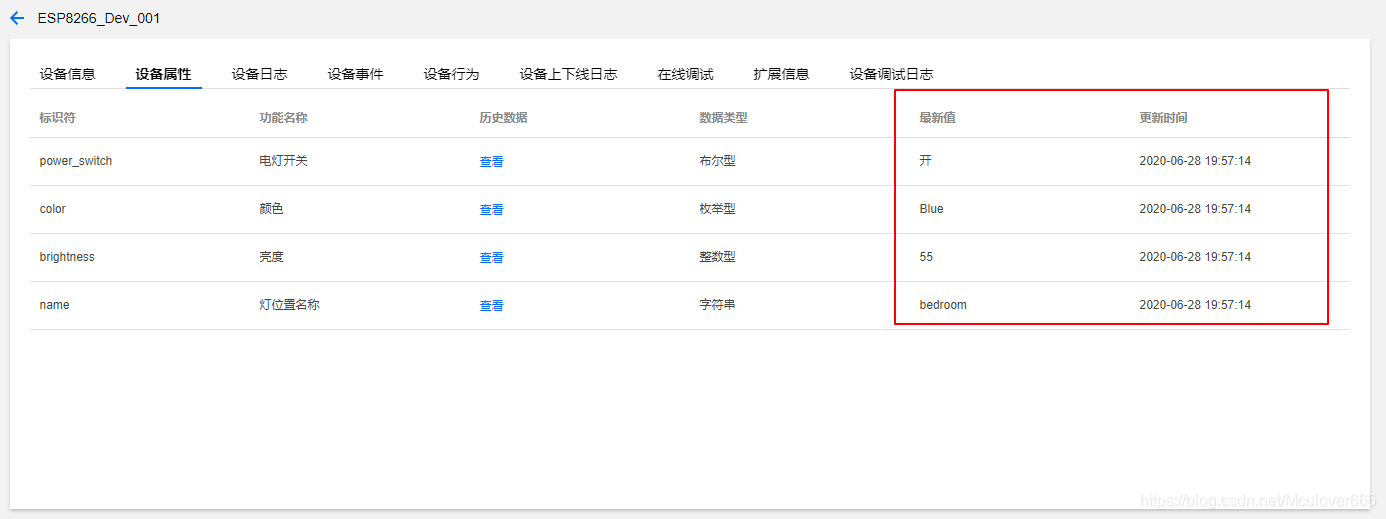The width and height of the screenshot is (1386, 519).
Task: Click the 布尔型 data type cell
Action: (717, 160)
